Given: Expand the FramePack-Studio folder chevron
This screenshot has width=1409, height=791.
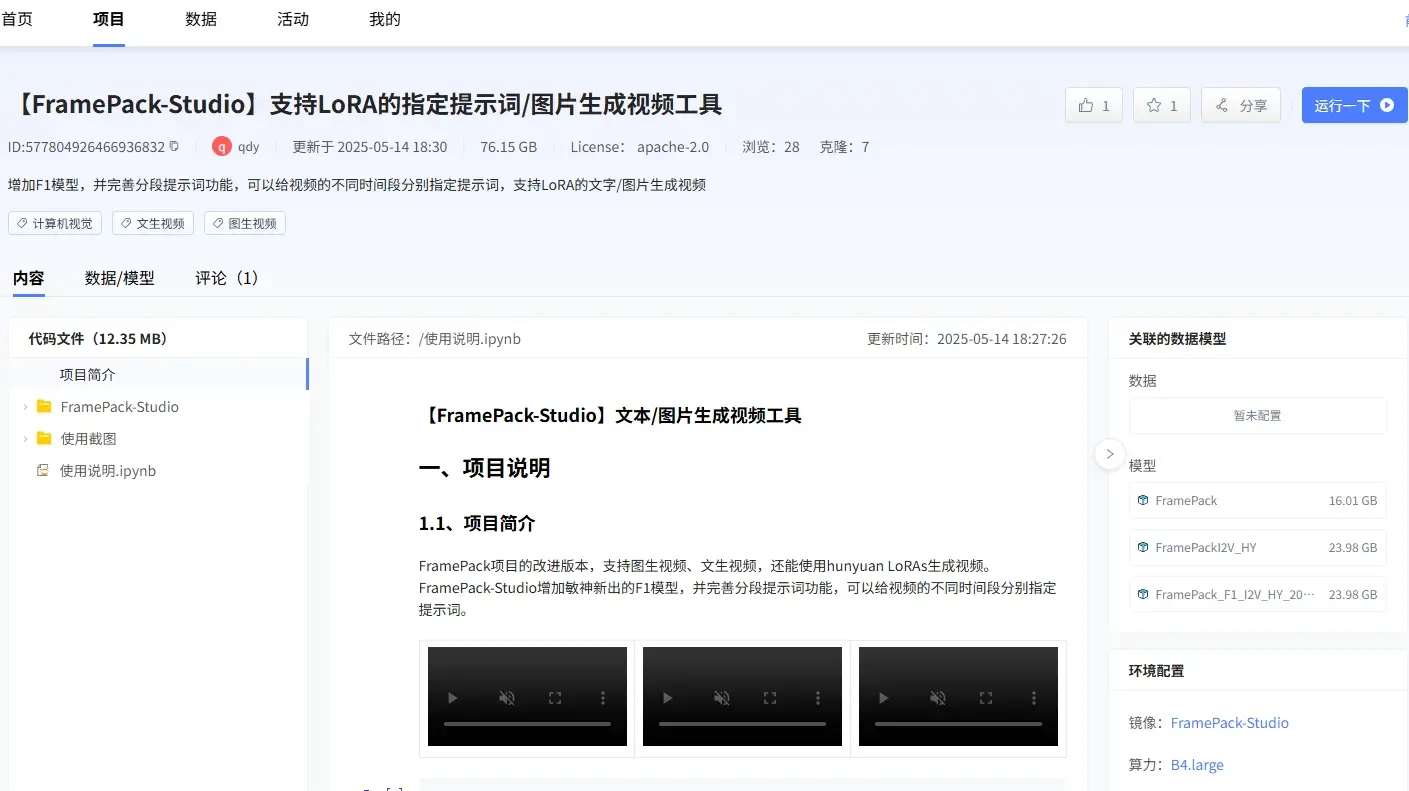Looking at the screenshot, I should point(25,407).
